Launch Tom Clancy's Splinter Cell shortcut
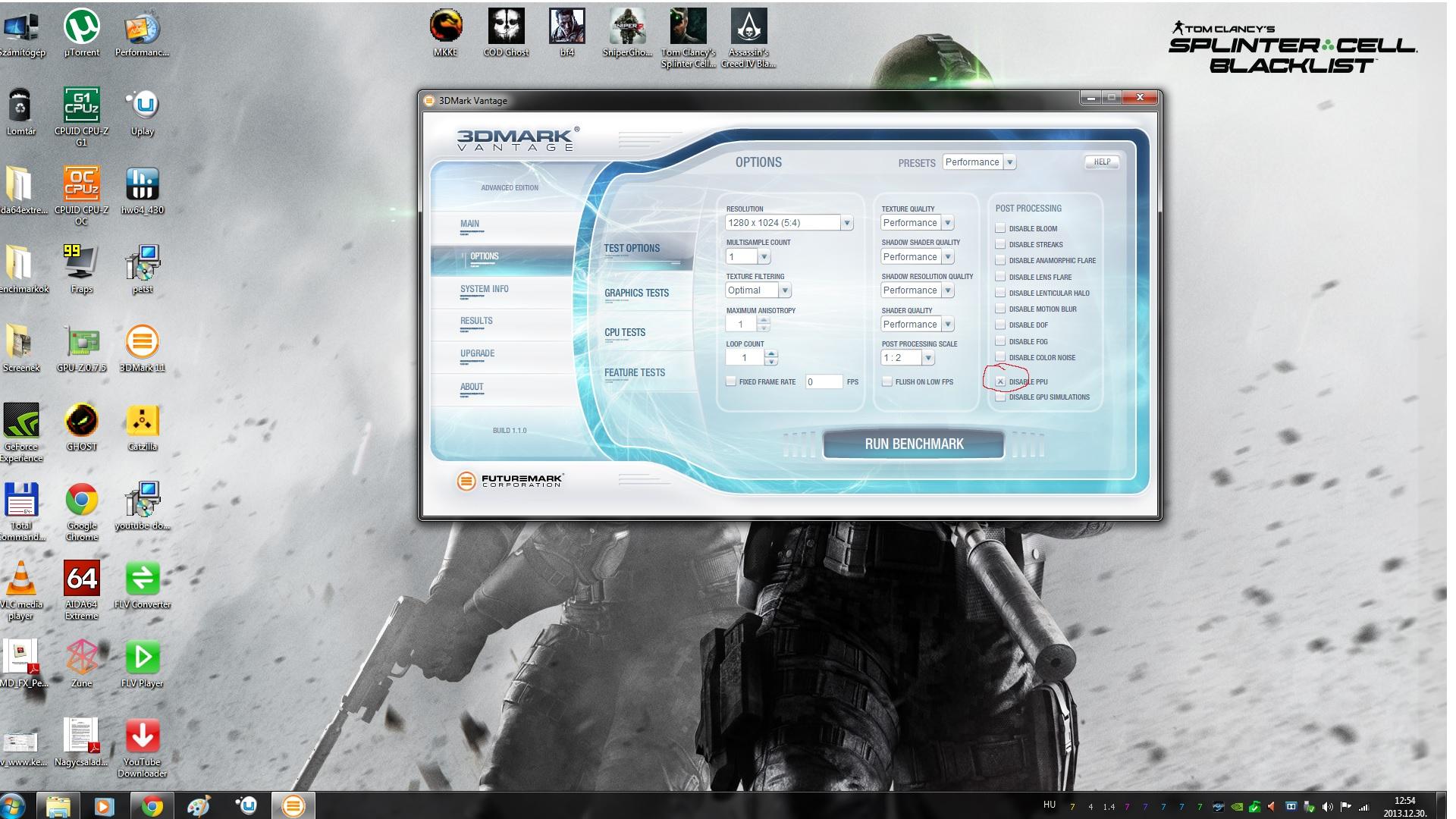1456x819 pixels. tap(689, 39)
